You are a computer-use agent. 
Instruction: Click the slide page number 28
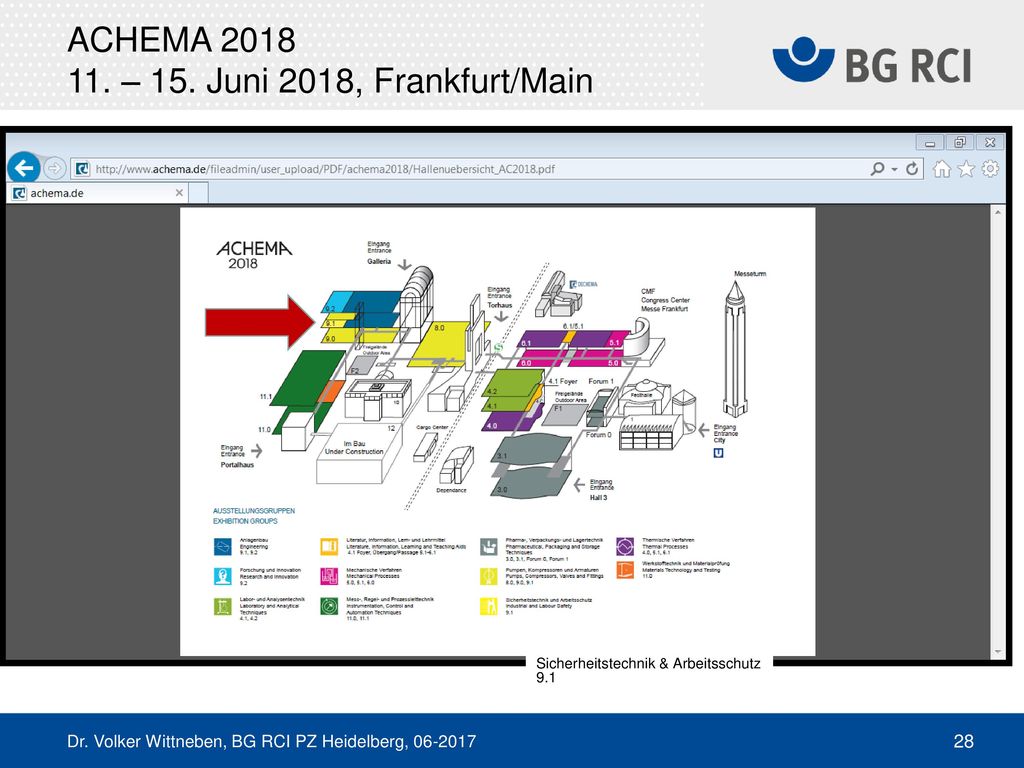963,741
